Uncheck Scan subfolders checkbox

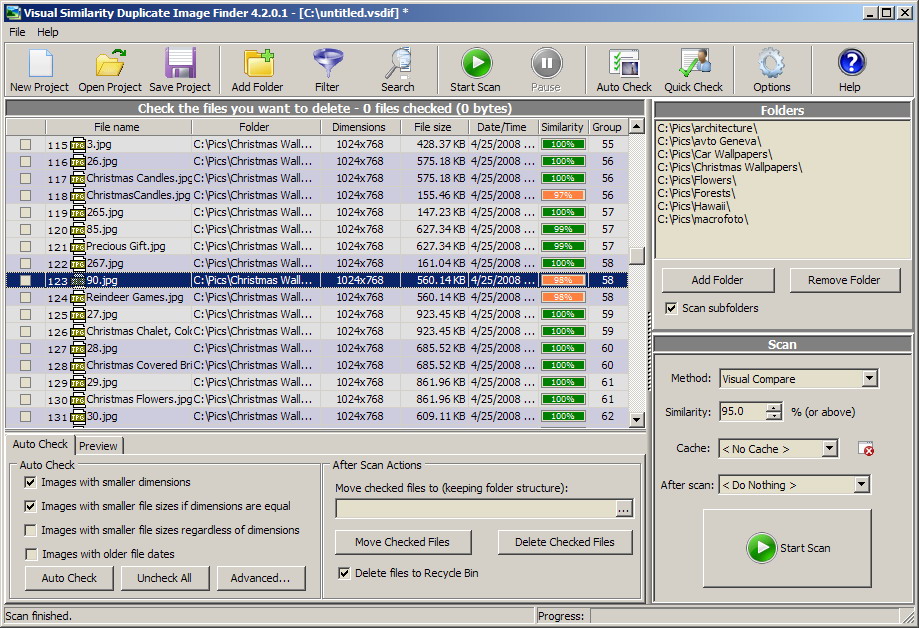[671, 308]
